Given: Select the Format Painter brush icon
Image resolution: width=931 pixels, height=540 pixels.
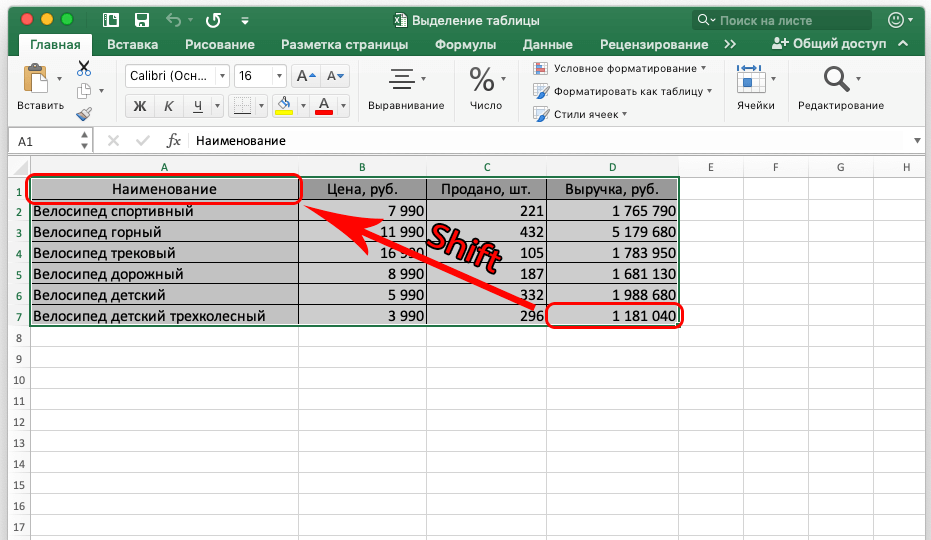Looking at the screenshot, I should click(x=84, y=114).
